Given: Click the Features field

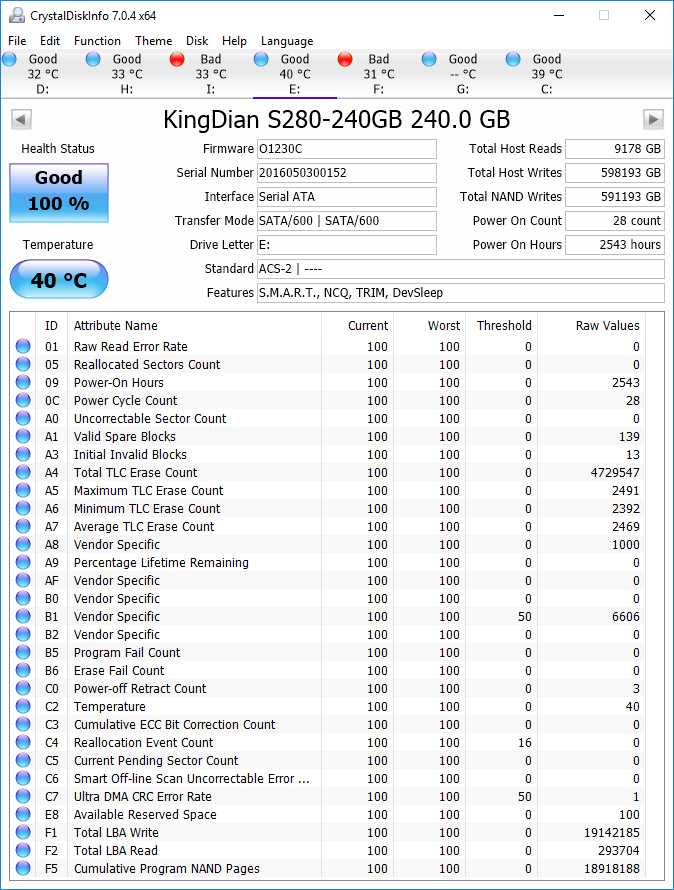Looking at the screenshot, I should (461, 293).
